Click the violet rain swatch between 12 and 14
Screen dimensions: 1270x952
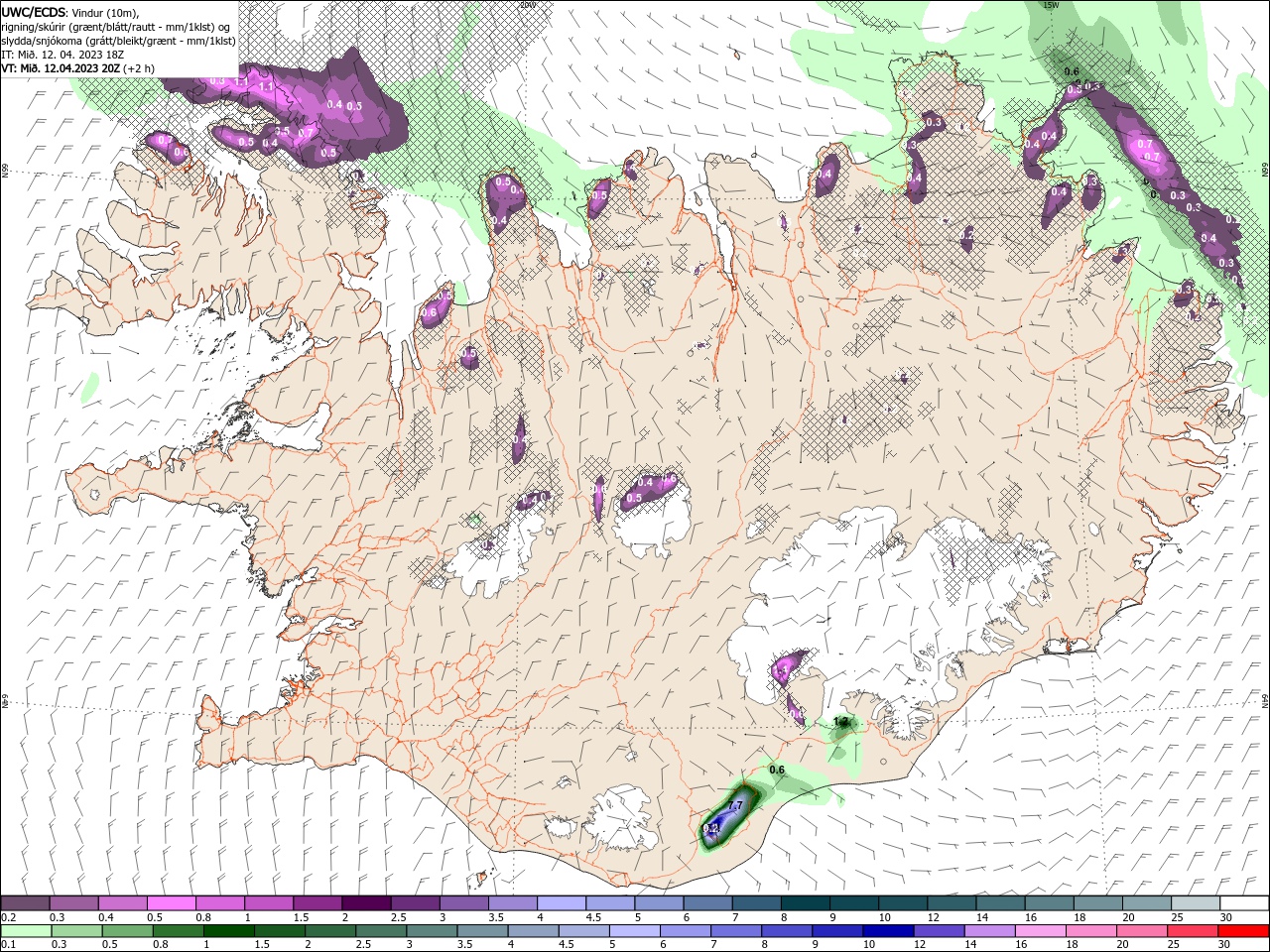click(939, 931)
